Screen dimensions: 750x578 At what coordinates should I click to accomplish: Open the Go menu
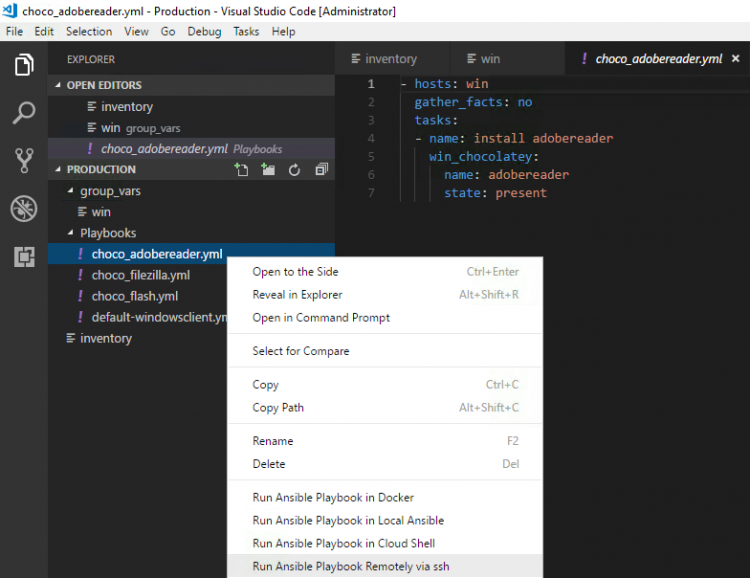coord(168,32)
